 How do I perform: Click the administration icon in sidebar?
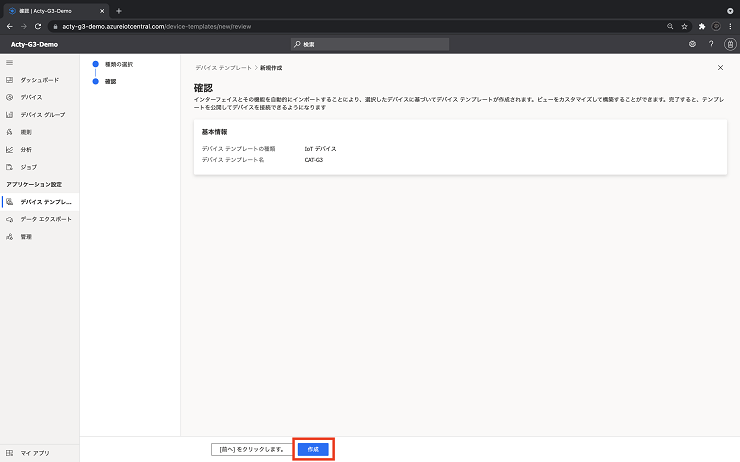click(x=9, y=237)
